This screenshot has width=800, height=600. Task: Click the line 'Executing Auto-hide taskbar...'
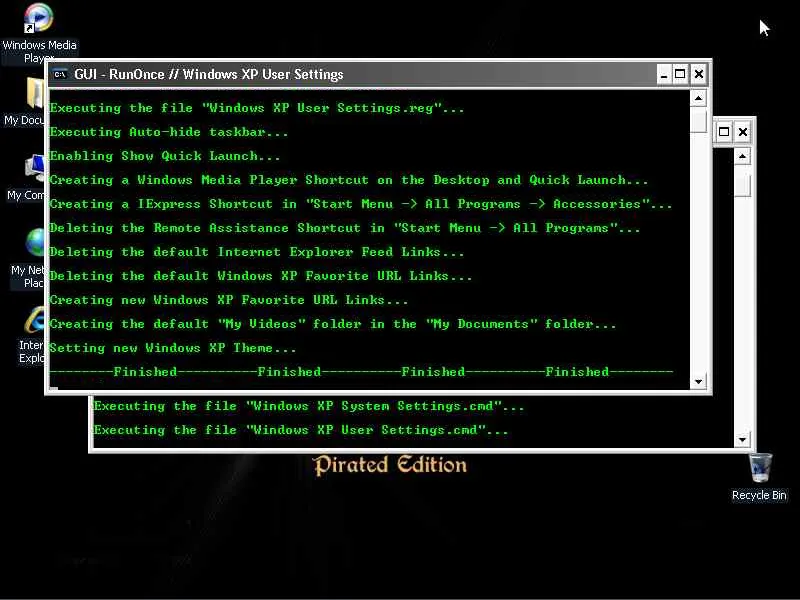pos(169,132)
